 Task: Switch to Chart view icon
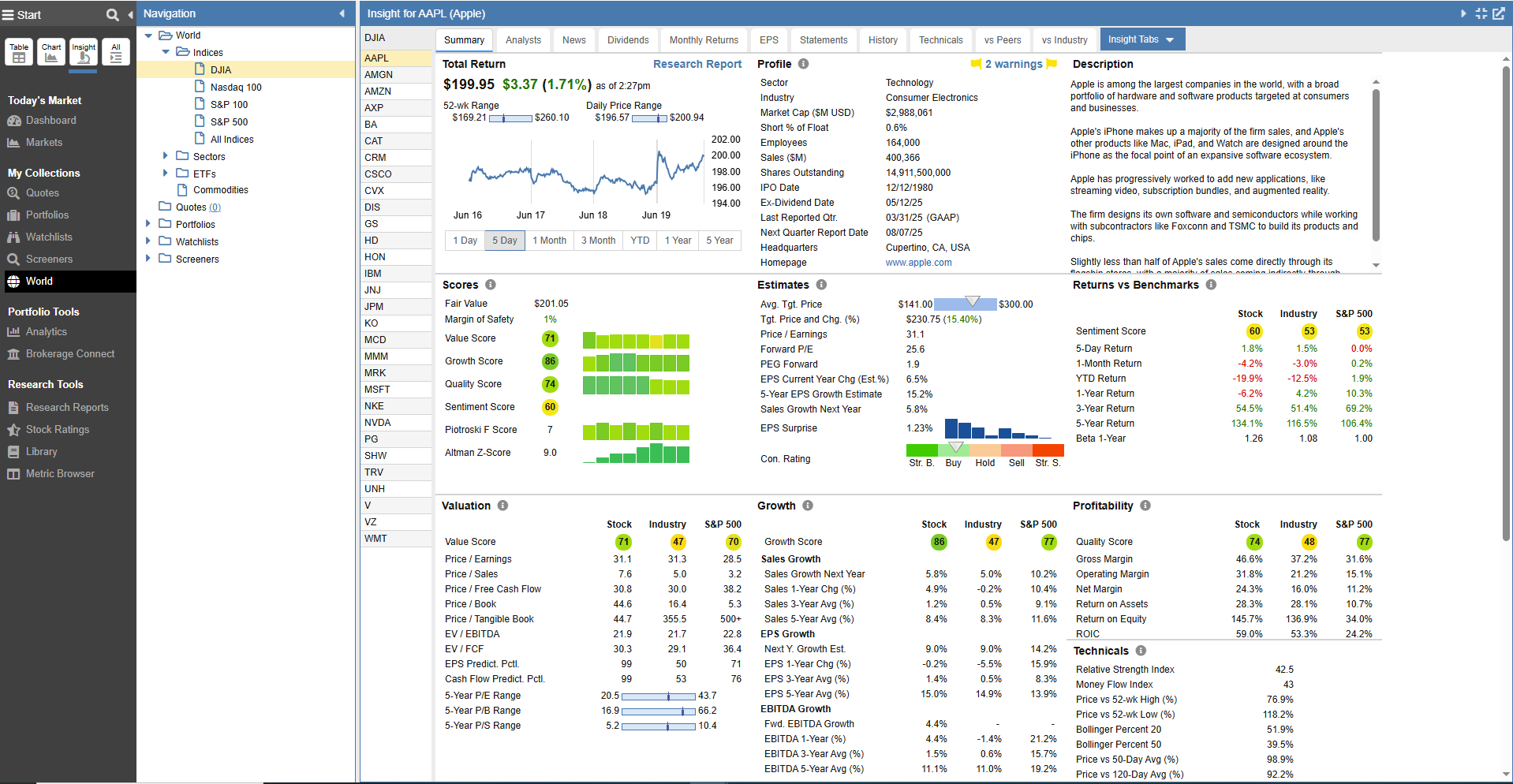(51, 53)
